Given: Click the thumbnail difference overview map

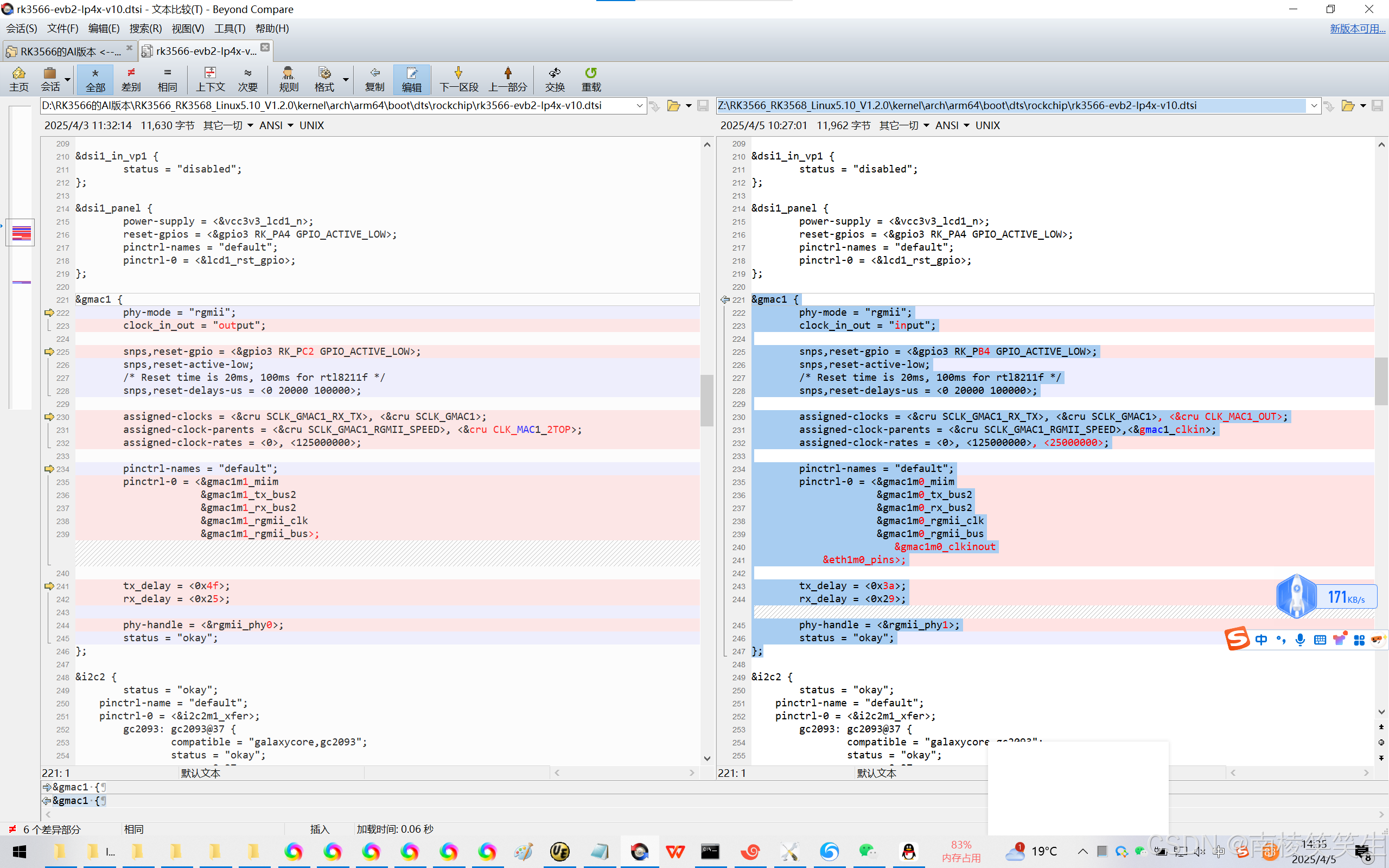Looking at the screenshot, I should [x=21, y=233].
